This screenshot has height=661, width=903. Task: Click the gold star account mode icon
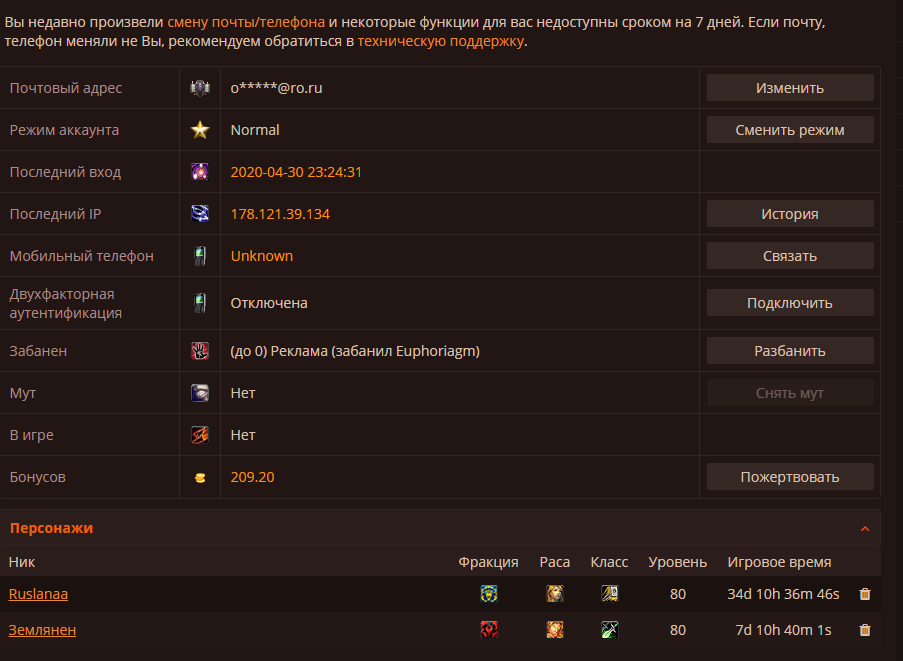click(x=200, y=130)
